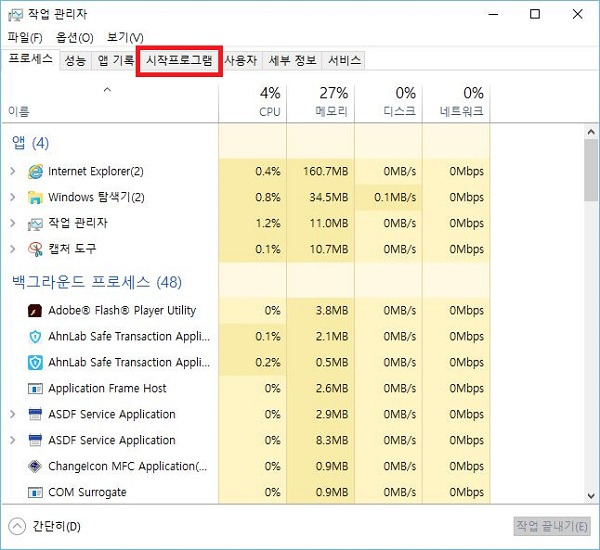600x550 pixels.
Task: Click the Adobe Flash Player Utility icon
Action: click(x=35, y=310)
